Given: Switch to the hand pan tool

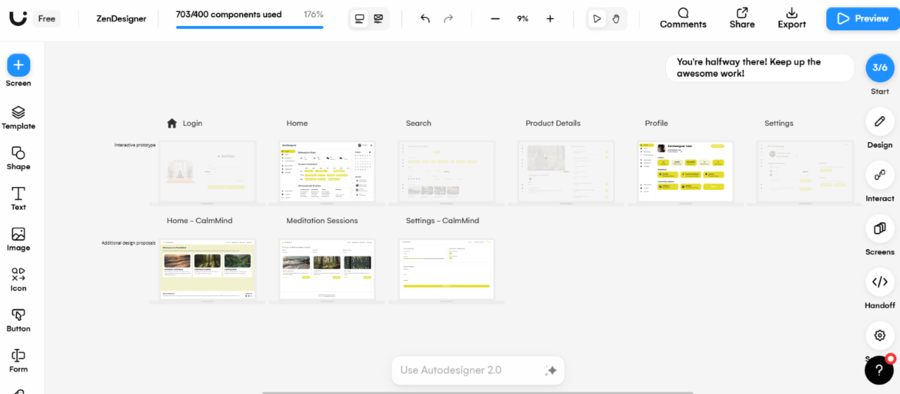Looking at the screenshot, I should [x=616, y=18].
